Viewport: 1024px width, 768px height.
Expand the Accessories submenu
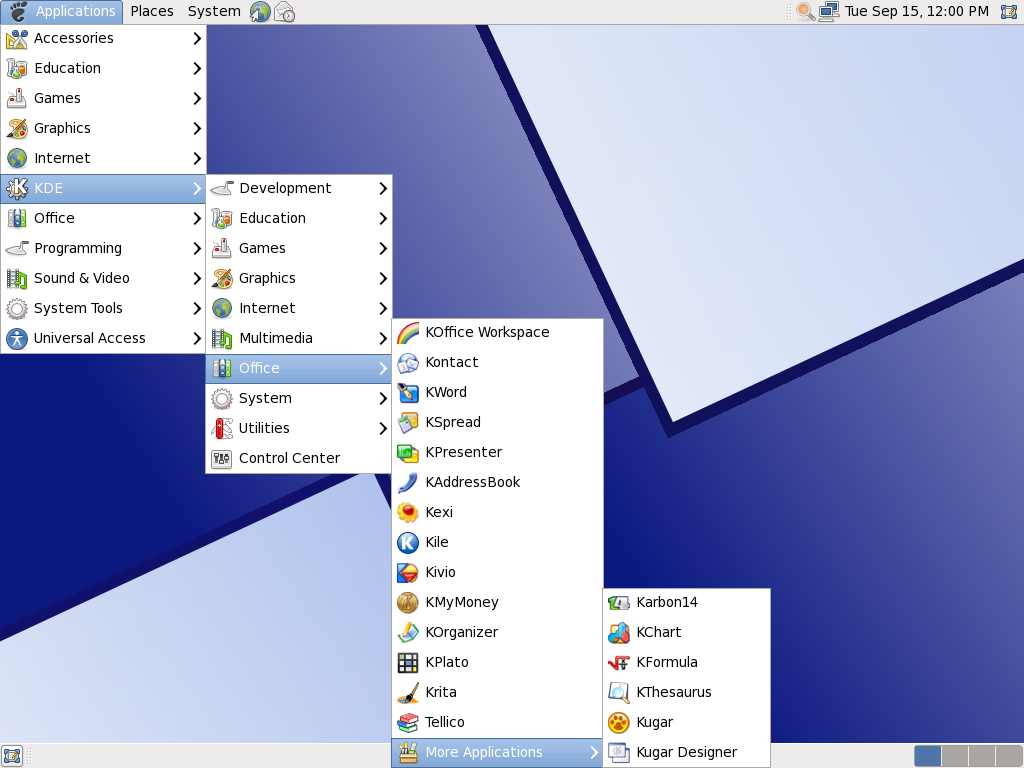103,39
